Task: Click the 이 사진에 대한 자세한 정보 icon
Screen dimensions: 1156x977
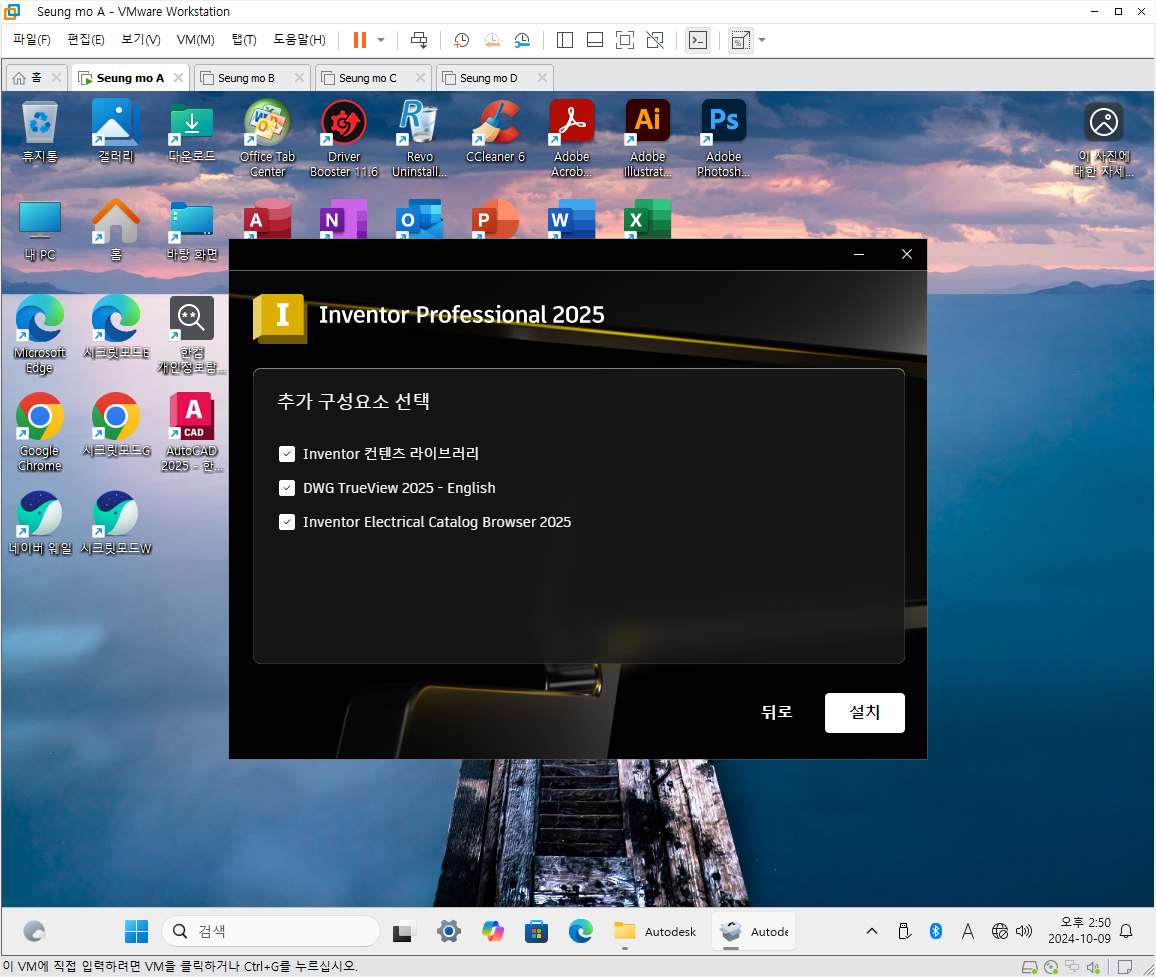Action: (x=1104, y=140)
